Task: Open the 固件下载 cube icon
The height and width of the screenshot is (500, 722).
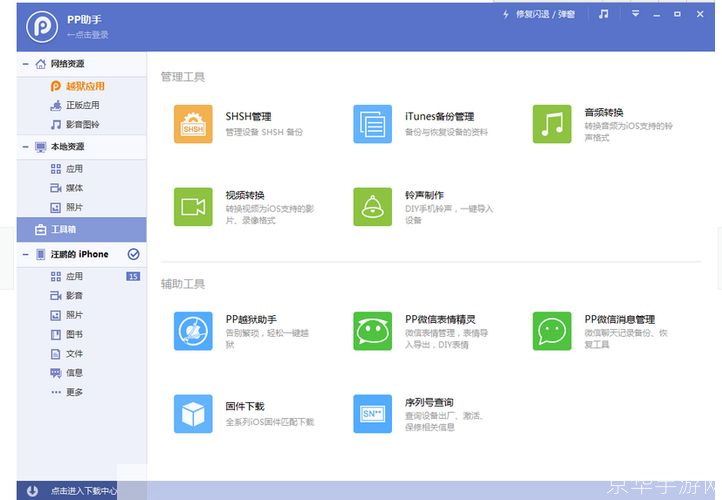Action: click(193, 414)
